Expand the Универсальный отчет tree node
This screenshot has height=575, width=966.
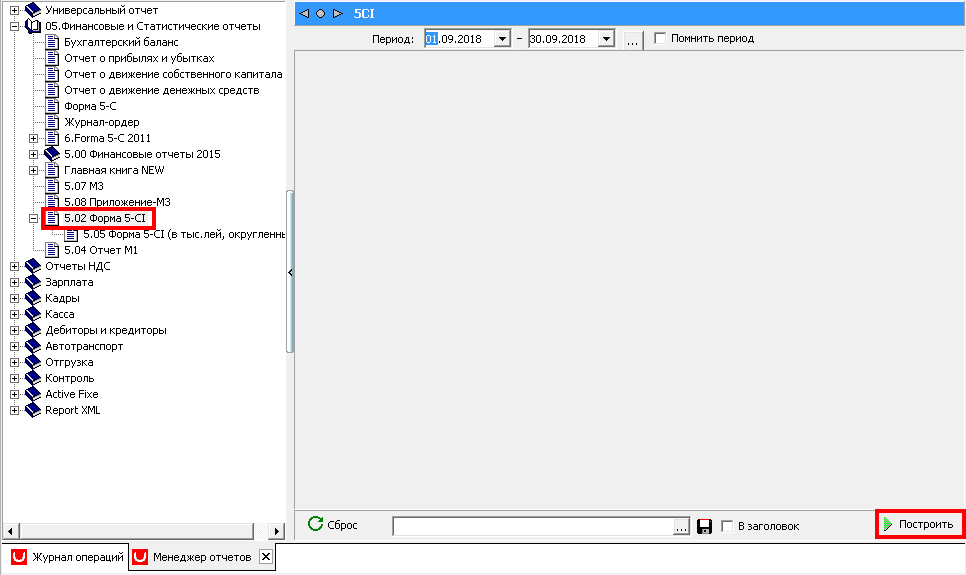pyautogui.click(x=14, y=10)
